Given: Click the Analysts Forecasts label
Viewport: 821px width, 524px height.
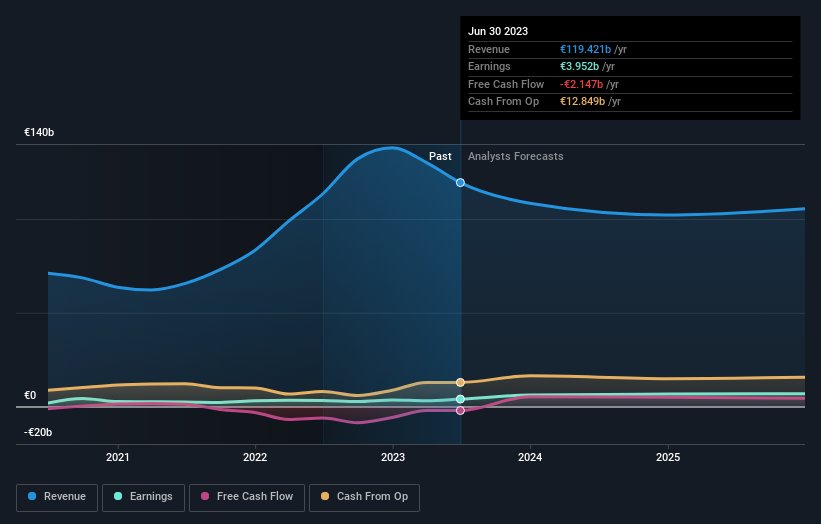Looking at the screenshot, I should [516, 157].
